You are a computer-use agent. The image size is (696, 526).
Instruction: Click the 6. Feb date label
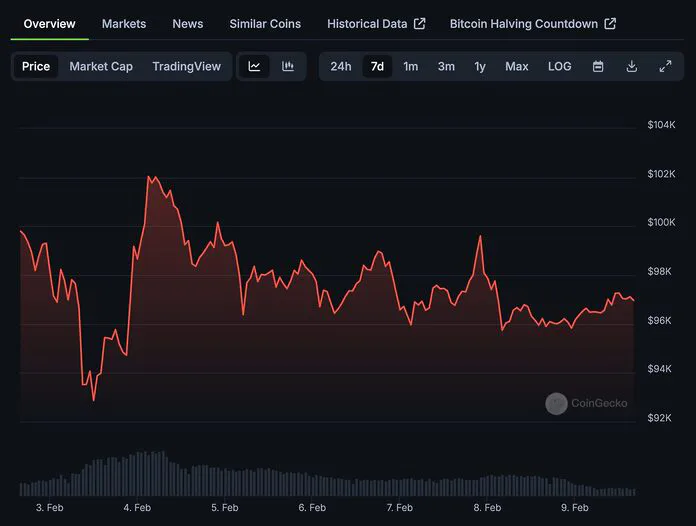[312, 507]
